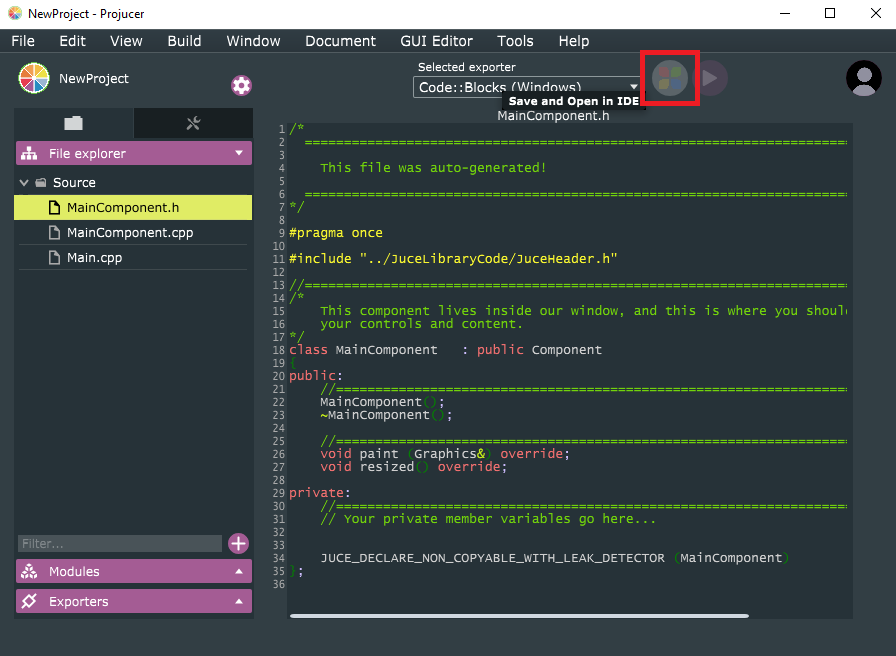Open project settings gear icon

coord(241,86)
